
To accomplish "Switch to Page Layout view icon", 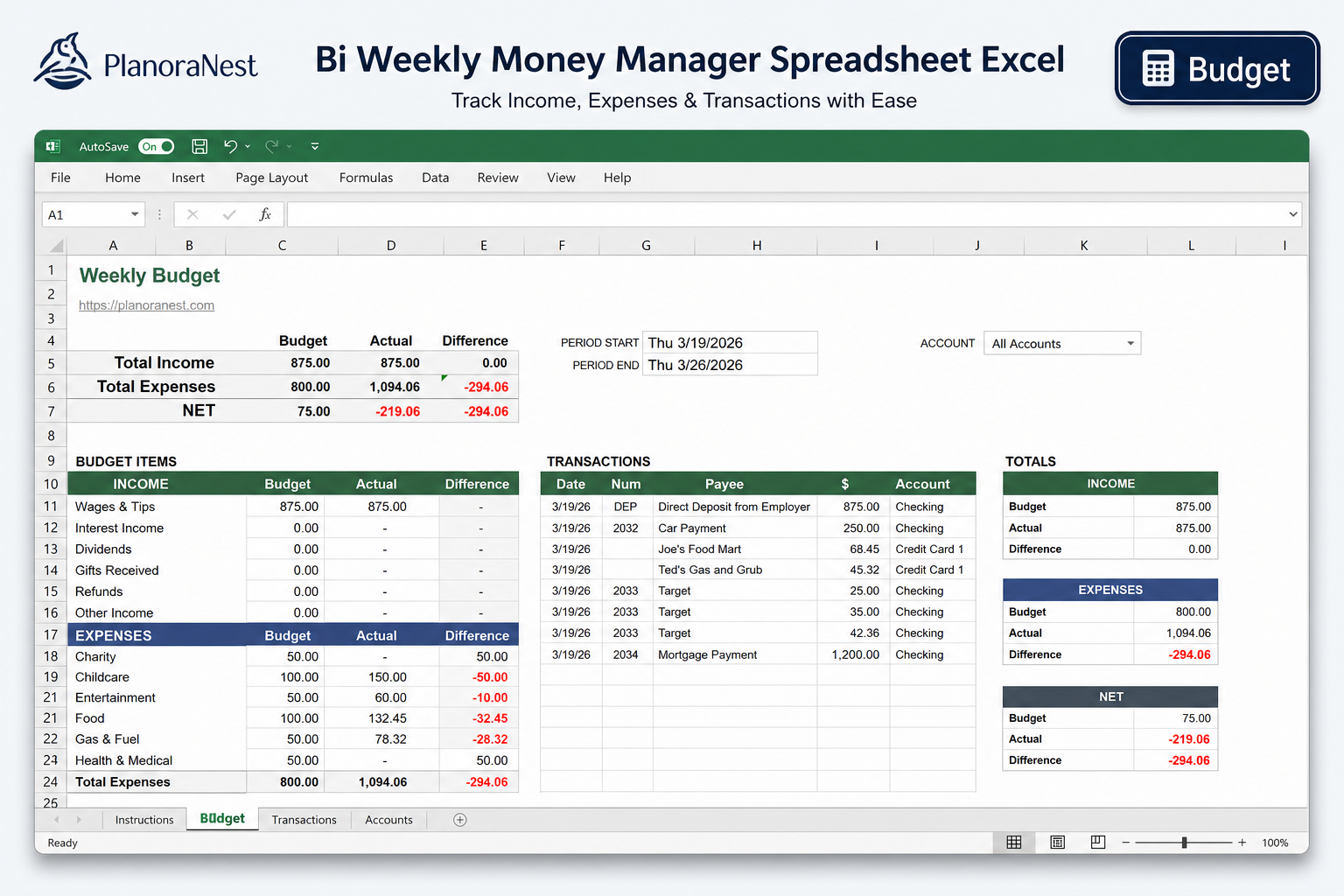I will click(x=1057, y=842).
